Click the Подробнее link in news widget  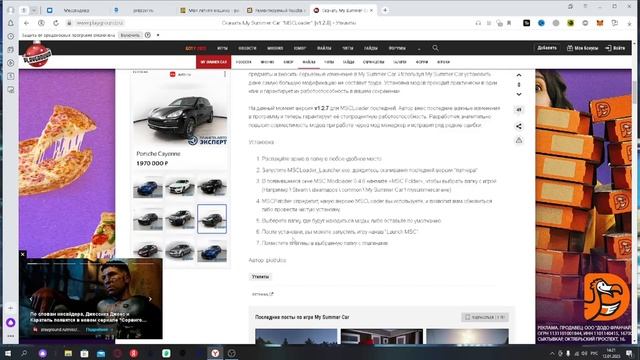pyautogui.click(x=97, y=329)
